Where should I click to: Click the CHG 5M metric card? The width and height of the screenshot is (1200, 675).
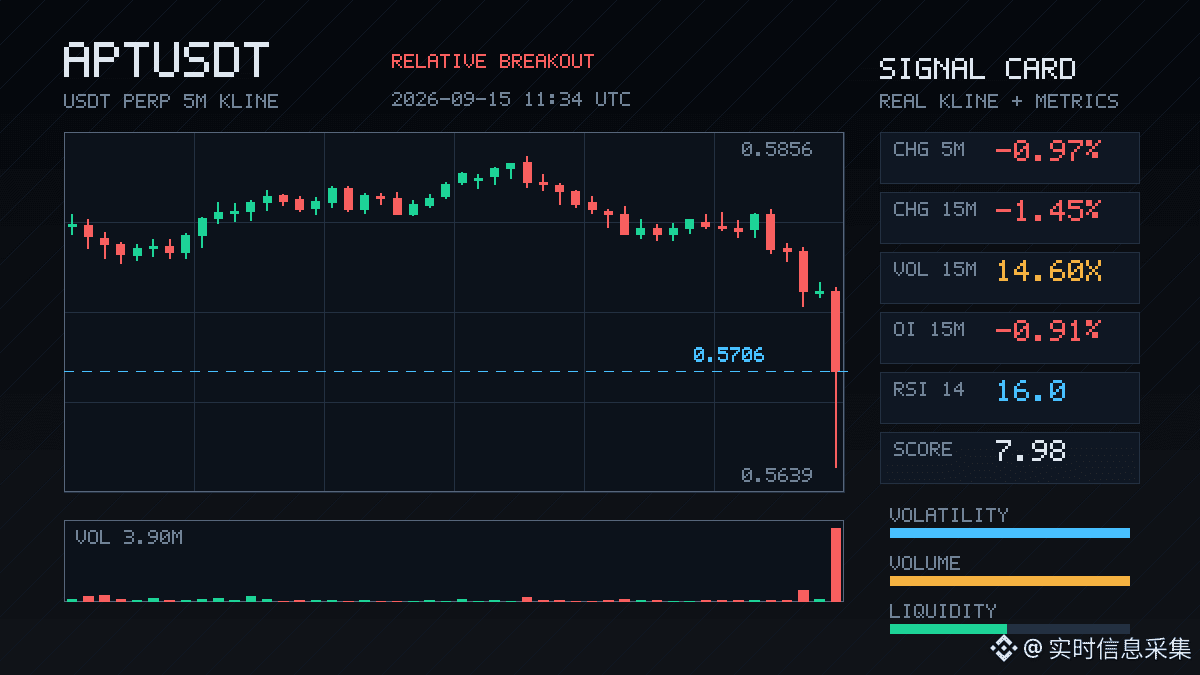[x=1009, y=158]
